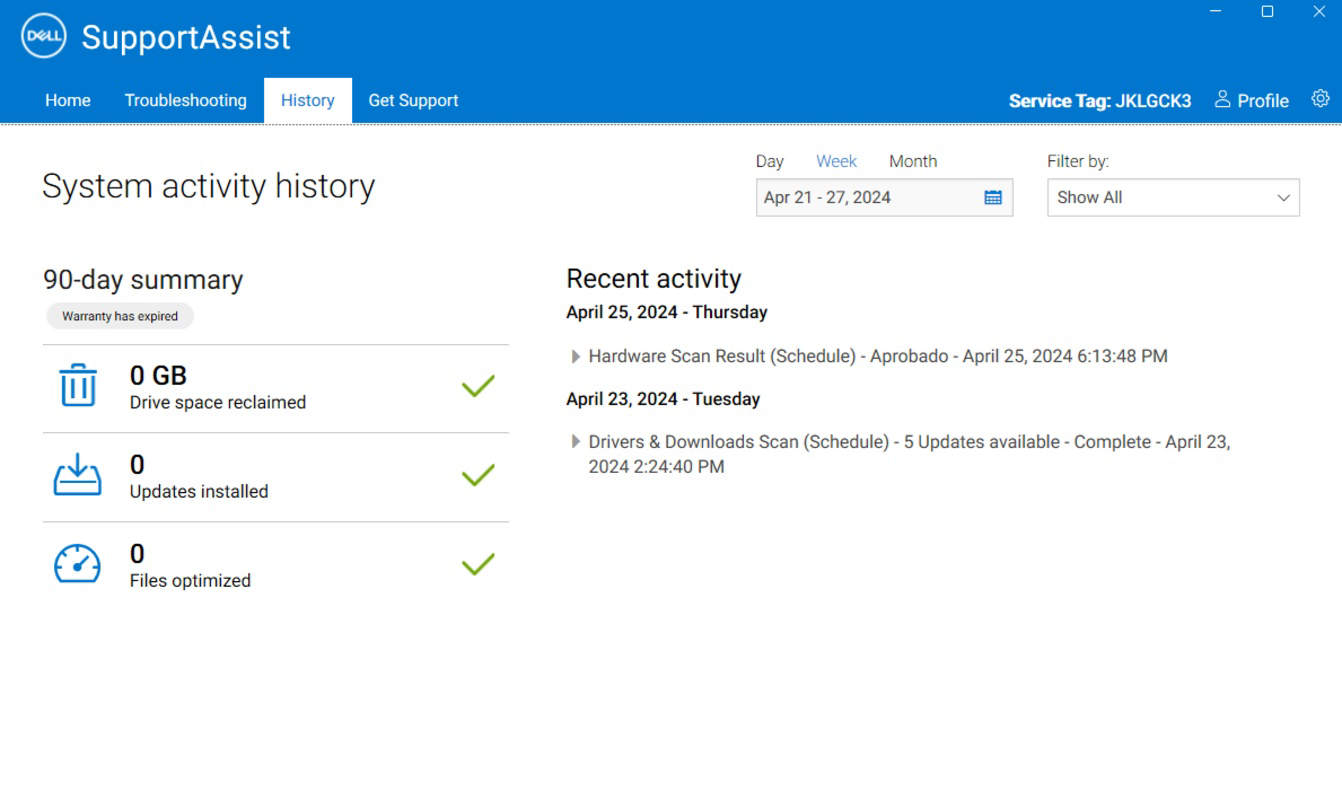Switch history view to Month

(913, 161)
